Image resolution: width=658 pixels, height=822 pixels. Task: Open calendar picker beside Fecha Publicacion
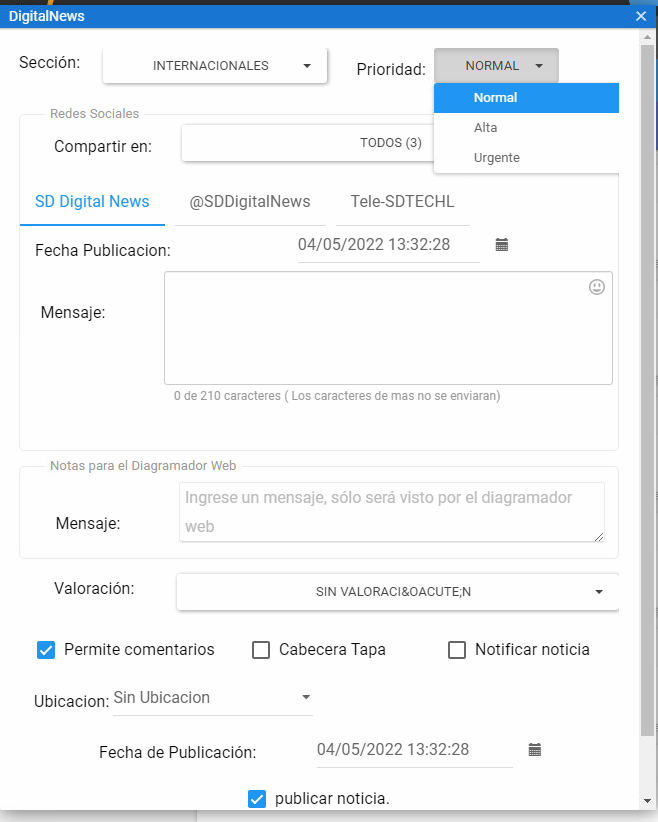click(x=502, y=245)
